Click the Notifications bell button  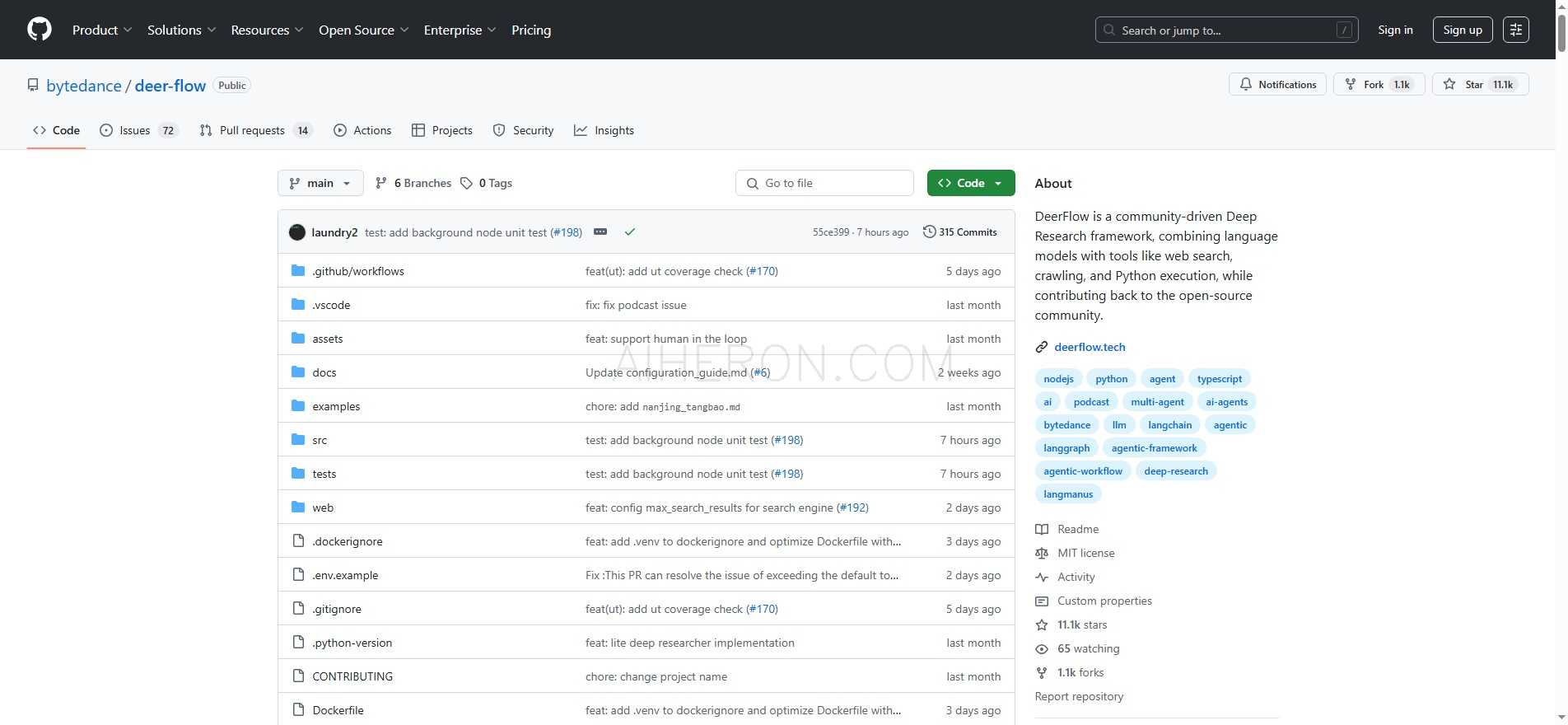(x=1277, y=85)
